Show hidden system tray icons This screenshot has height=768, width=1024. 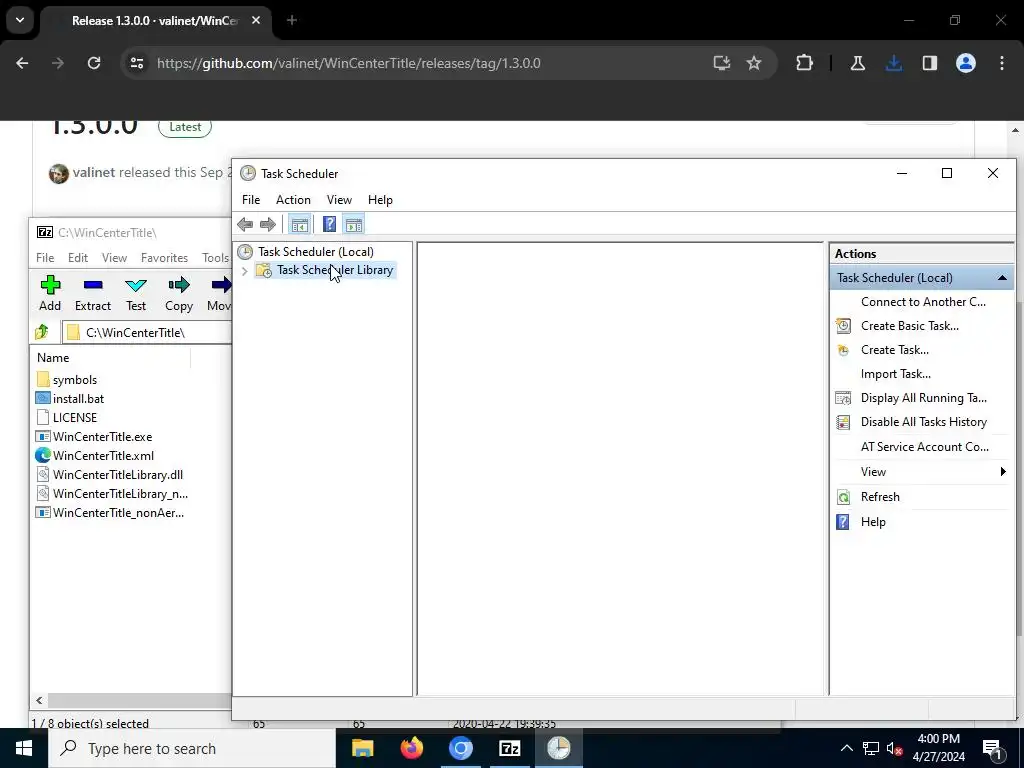point(846,748)
